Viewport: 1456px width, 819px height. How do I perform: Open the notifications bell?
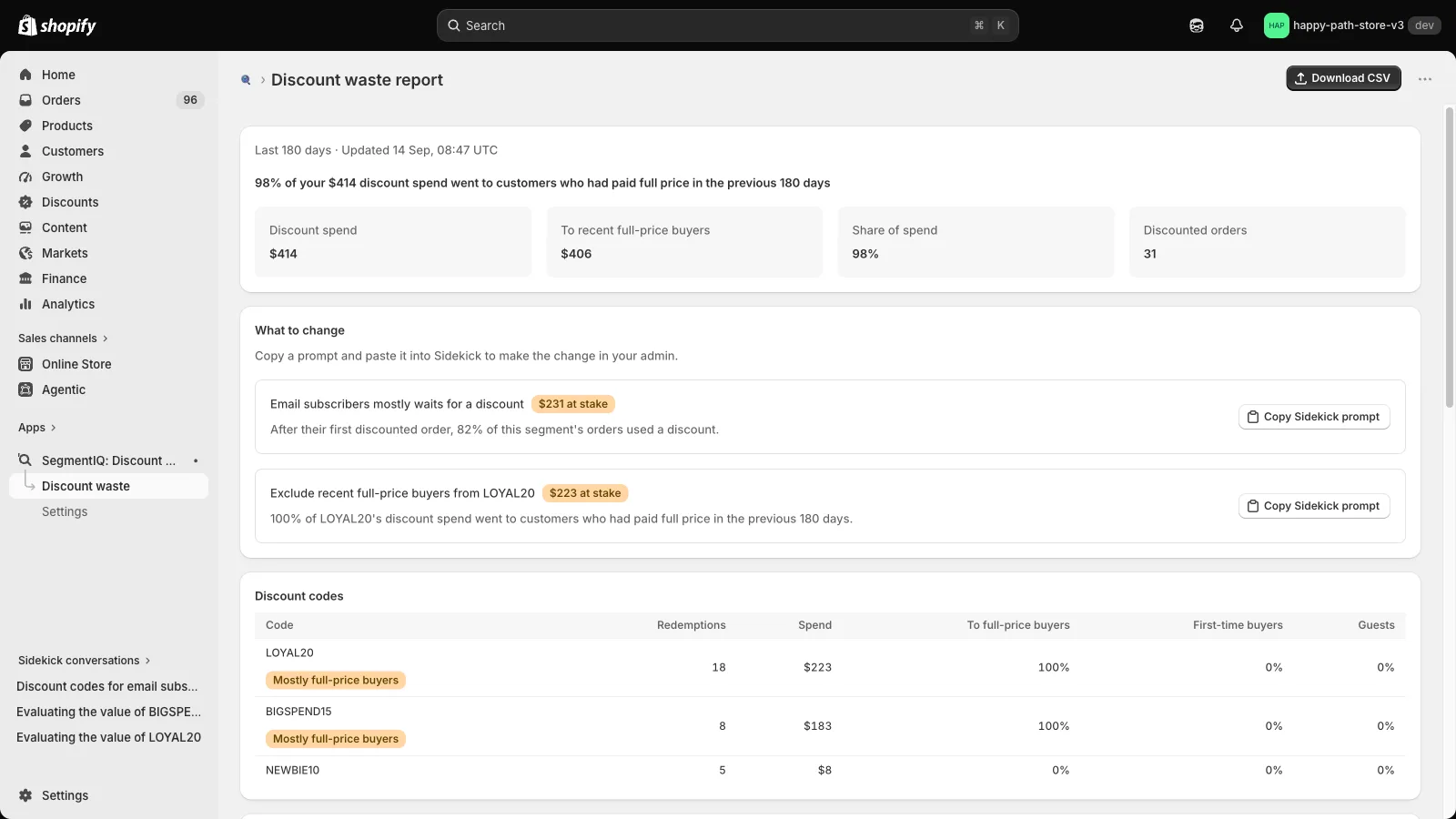pyautogui.click(x=1236, y=25)
